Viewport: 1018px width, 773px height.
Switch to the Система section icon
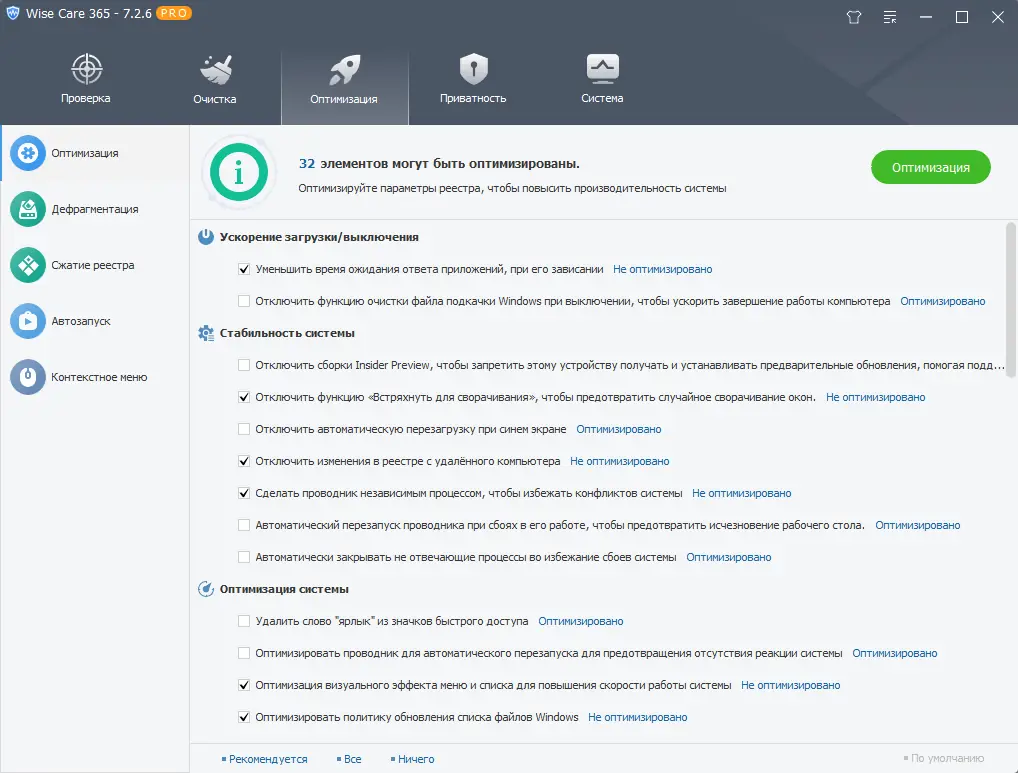(x=601, y=75)
